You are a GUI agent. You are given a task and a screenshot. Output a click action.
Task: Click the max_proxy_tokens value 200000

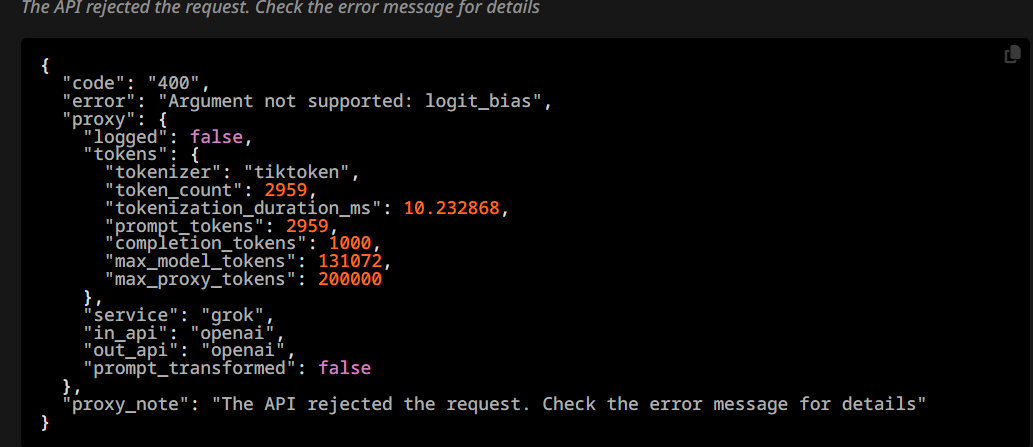click(350, 280)
